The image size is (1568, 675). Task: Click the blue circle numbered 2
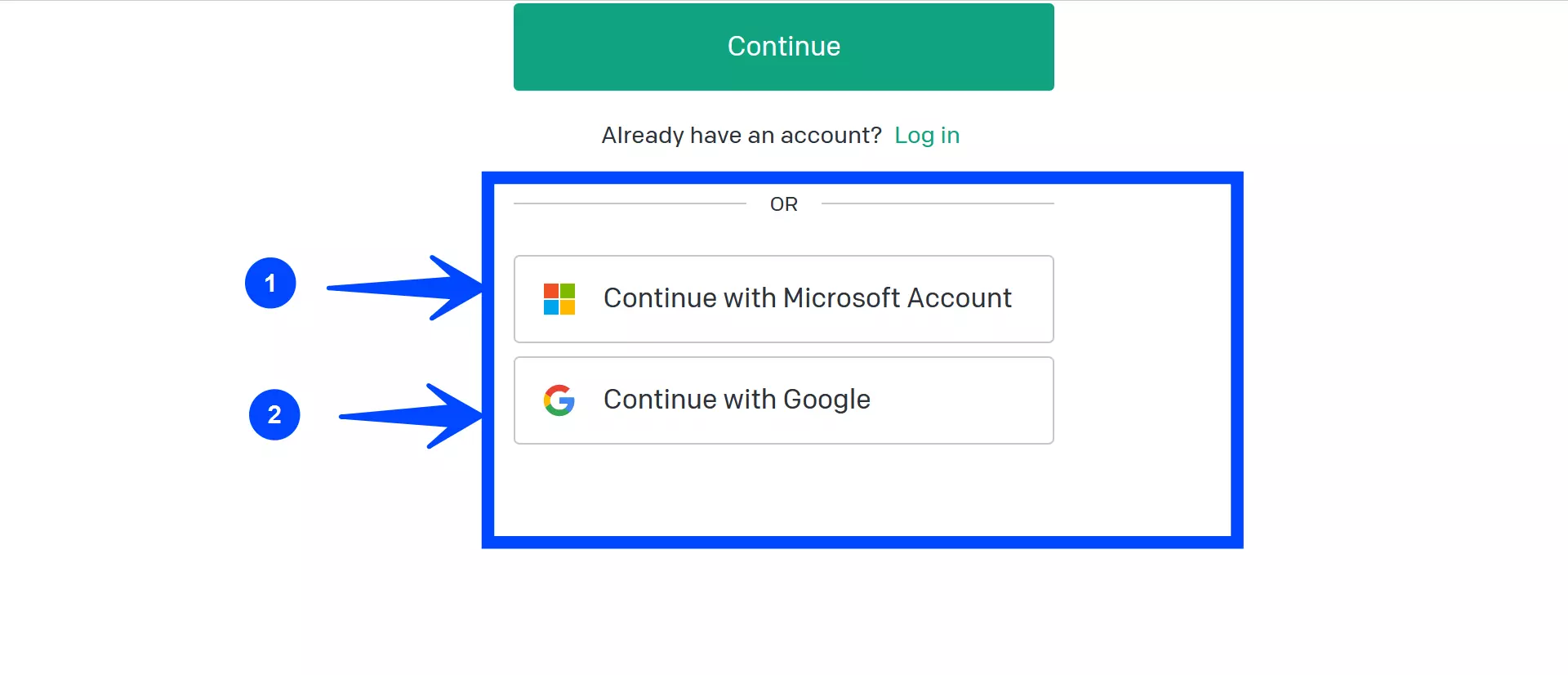[274, 414]
